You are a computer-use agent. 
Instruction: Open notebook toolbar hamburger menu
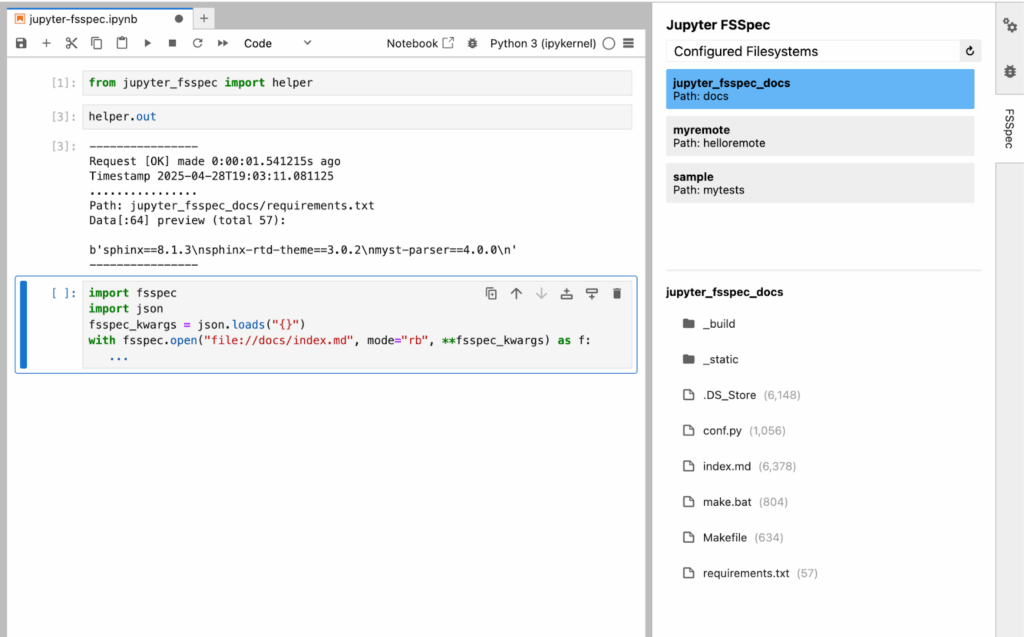(629, 43)
